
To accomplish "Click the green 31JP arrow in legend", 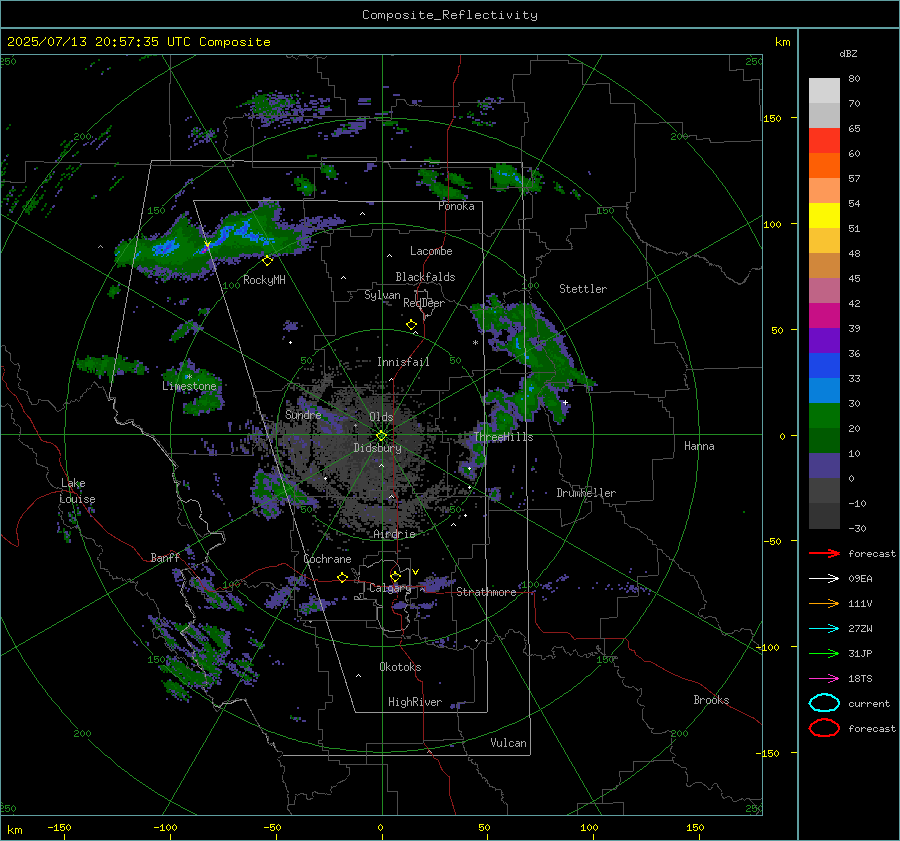I will (824, 653).
